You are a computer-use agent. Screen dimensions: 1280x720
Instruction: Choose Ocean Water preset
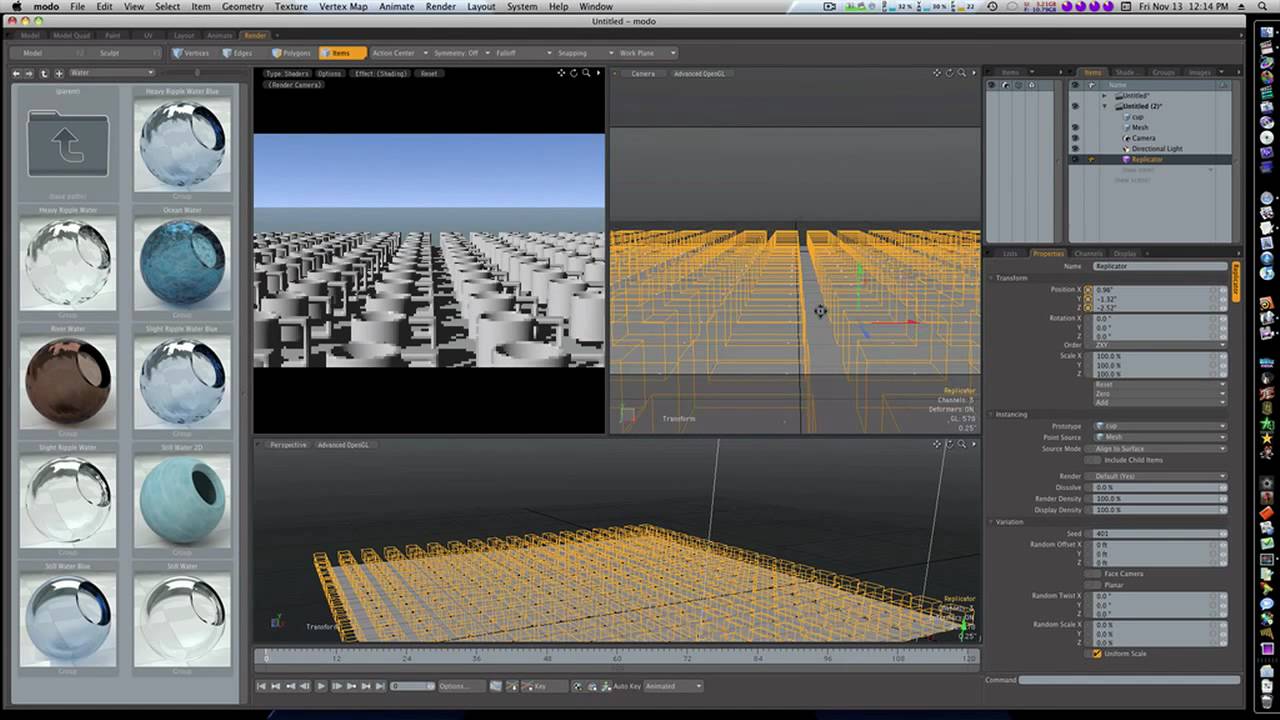[182, 263]
